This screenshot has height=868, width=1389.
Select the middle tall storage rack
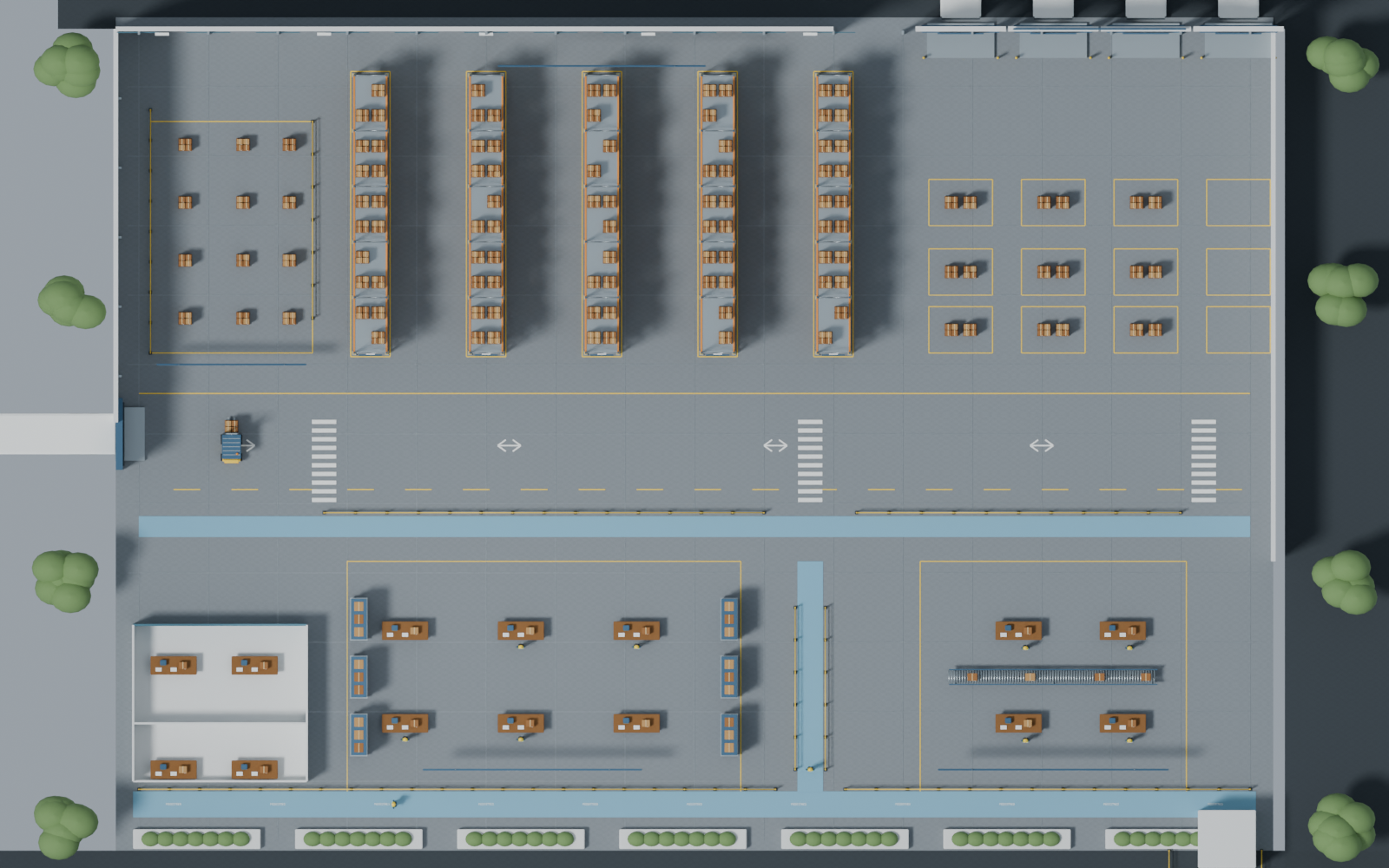[602, 214]
